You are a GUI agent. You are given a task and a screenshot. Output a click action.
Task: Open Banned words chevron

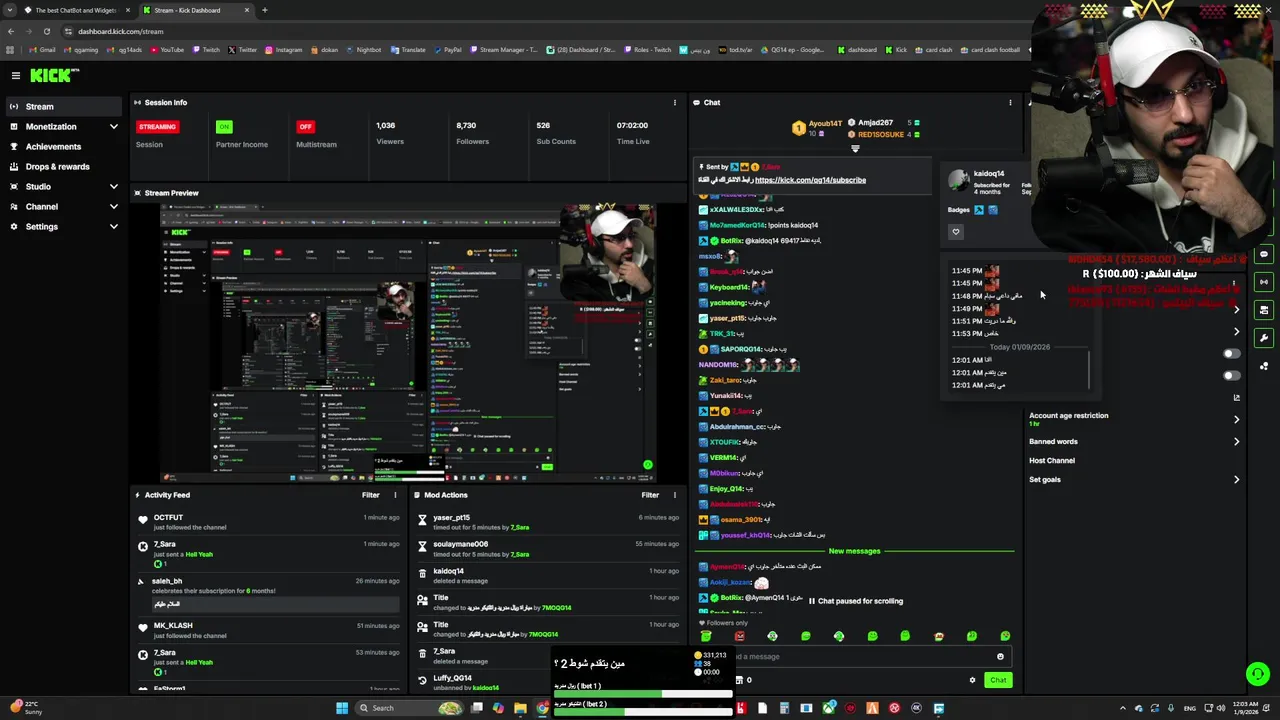pos(1237,442)
